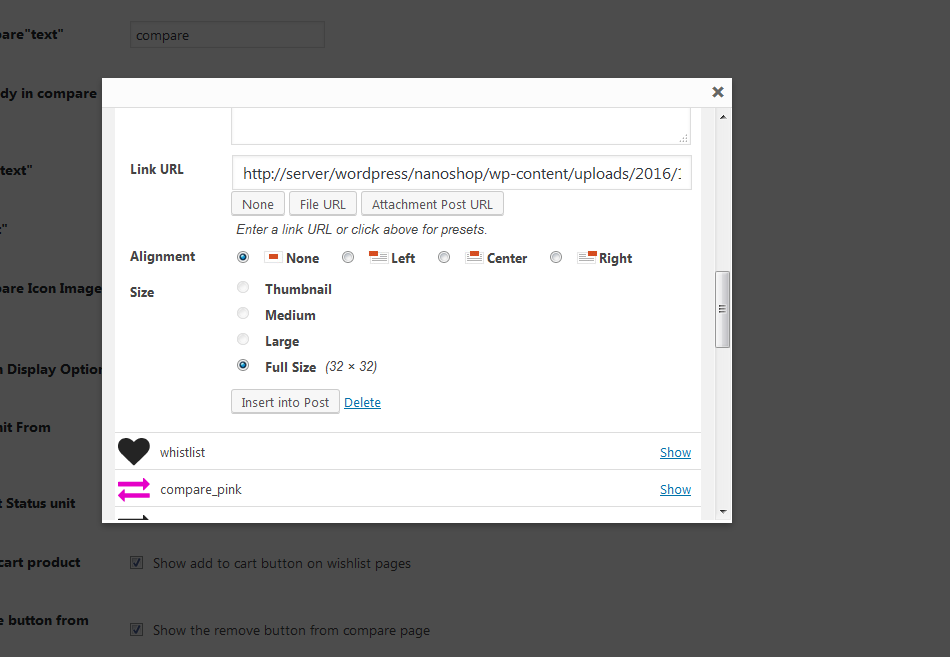This screenshot has height=657, width=950.
Task: Click the compare_pink arrows icon
Action: 133,489
